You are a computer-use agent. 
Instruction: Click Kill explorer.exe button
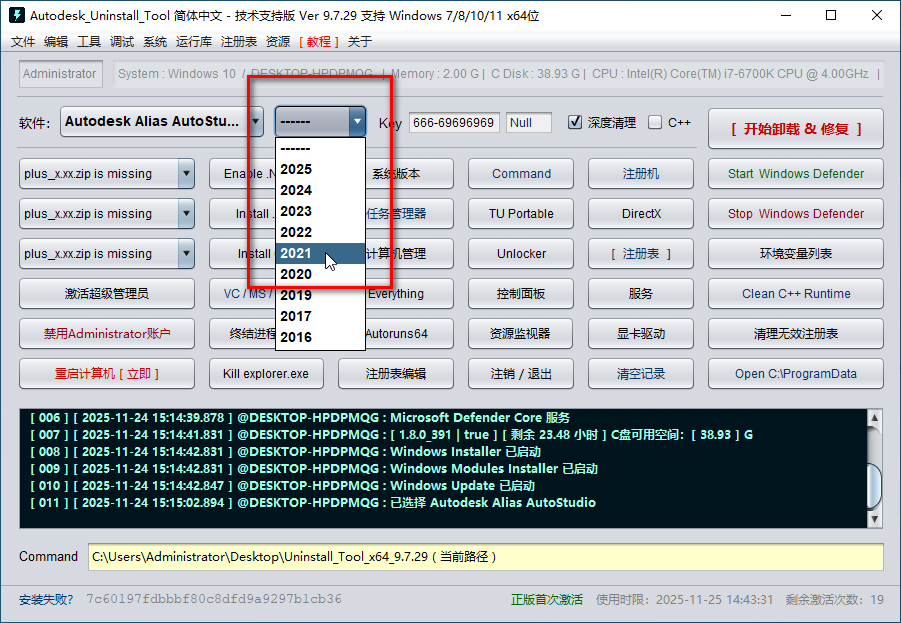click(x=266, y=374)
